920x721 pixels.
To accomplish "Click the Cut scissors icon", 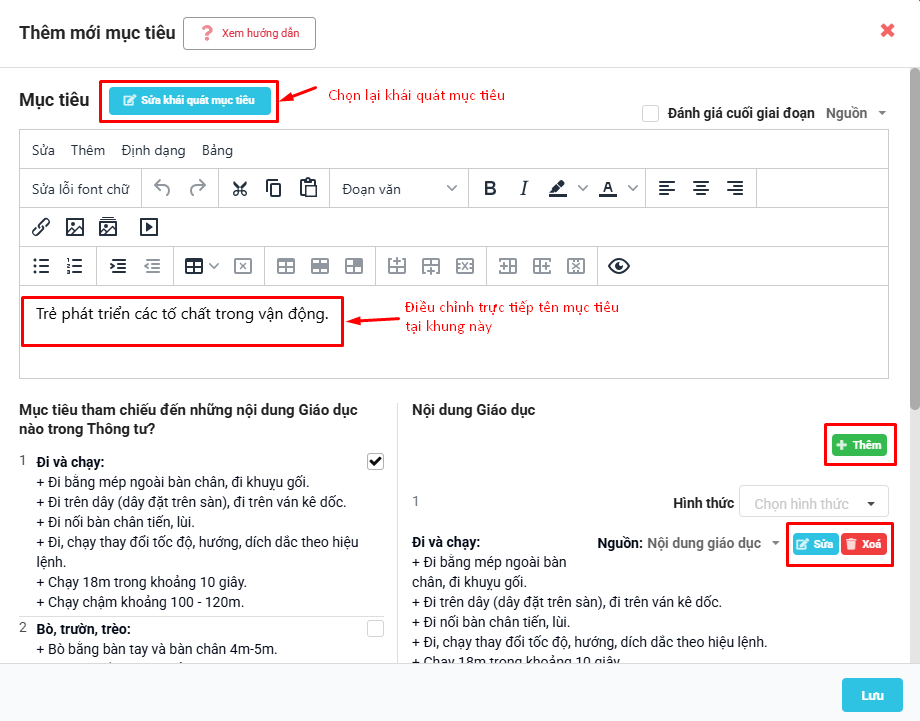I will pyautogui.click(x=240, y=189).
